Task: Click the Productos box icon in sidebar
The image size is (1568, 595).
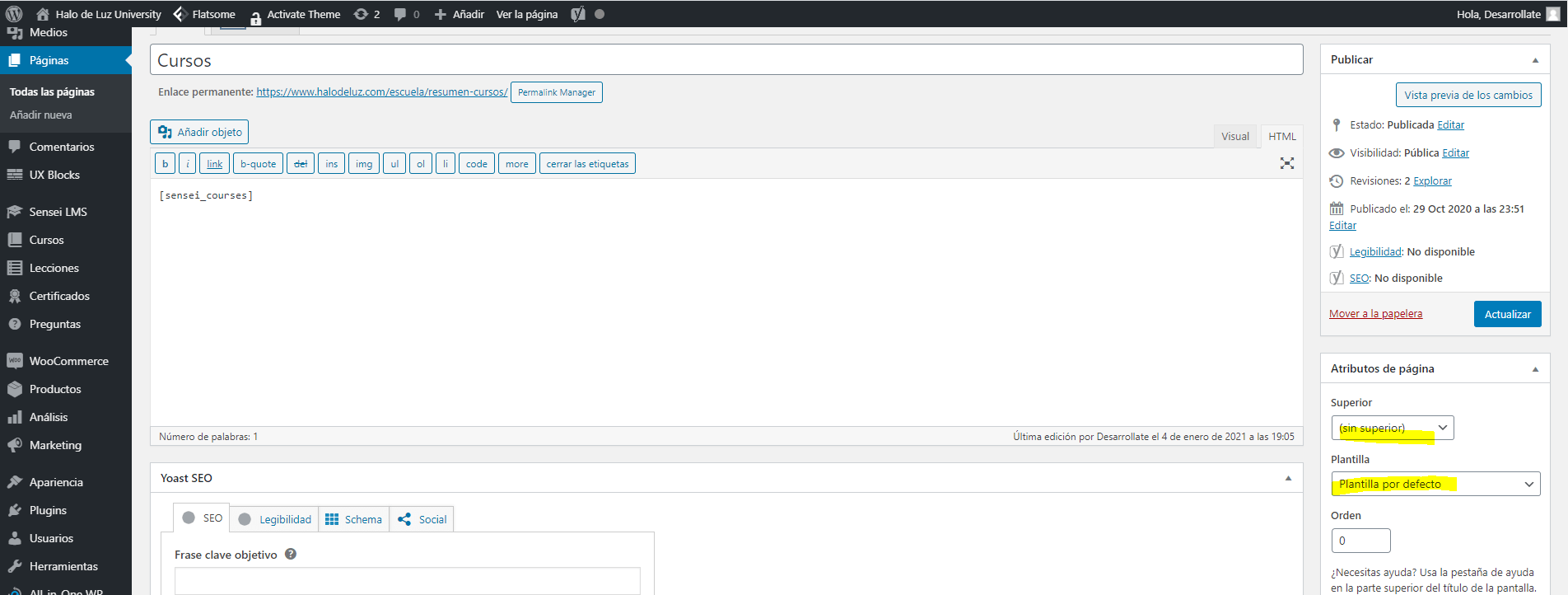Action: [14, 389]
